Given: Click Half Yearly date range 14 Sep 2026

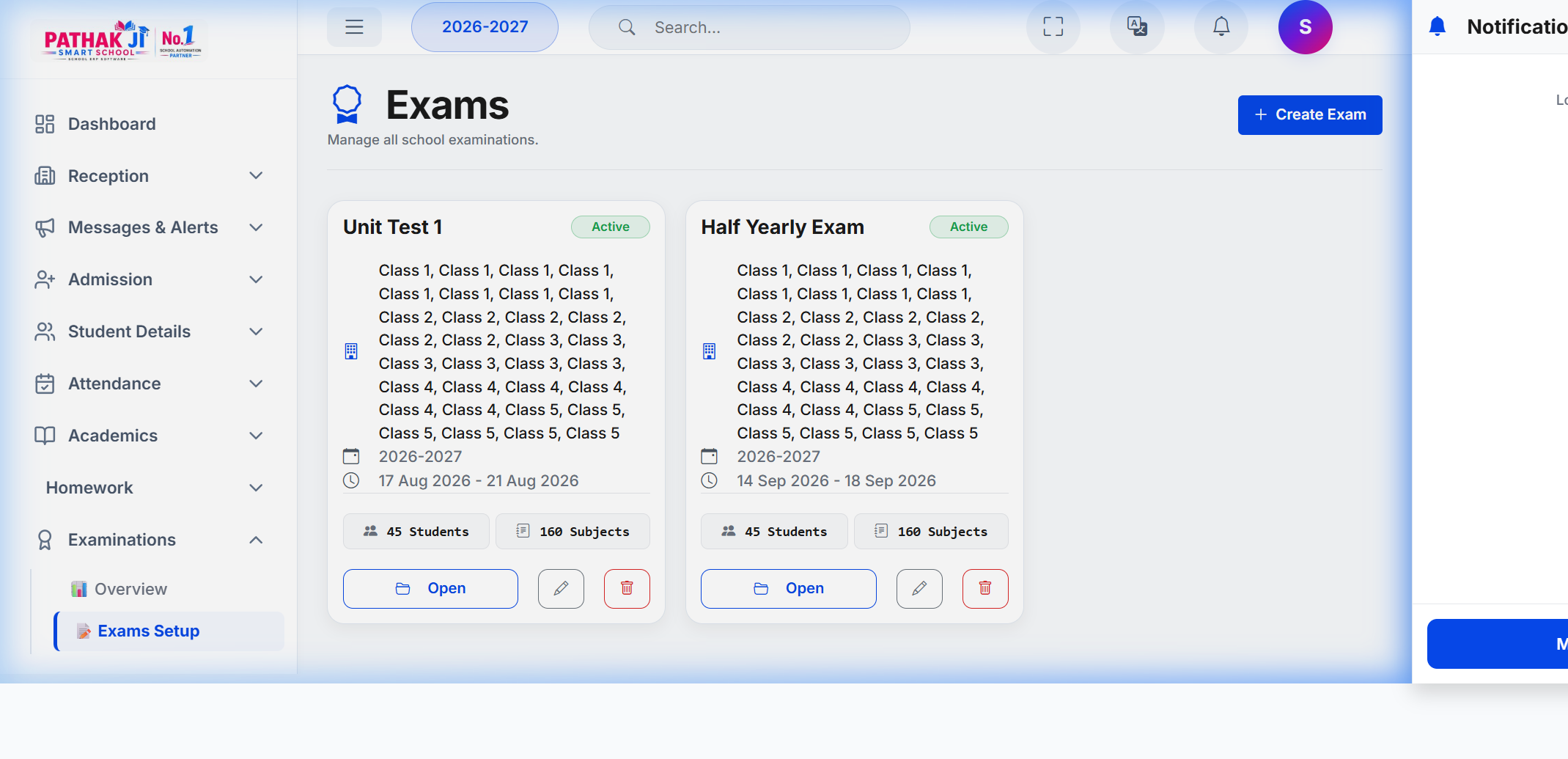Looking at the screenshot, I should tap(836, 481).
